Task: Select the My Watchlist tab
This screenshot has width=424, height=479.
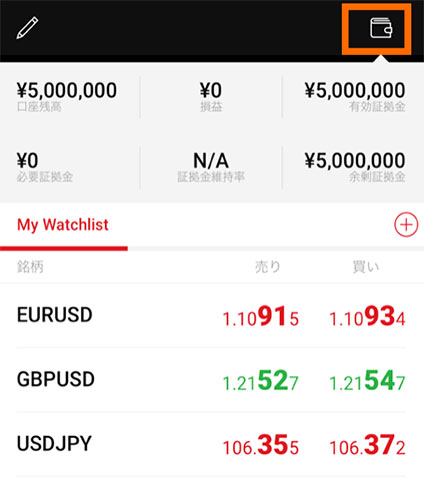Action: pyautogui.click(x=63, y=225)
